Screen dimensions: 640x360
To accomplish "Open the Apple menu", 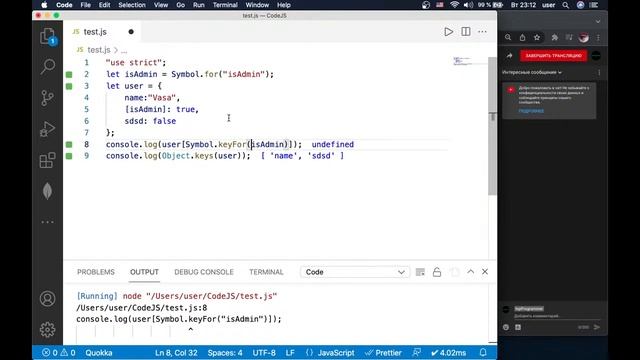I will click(x=44, y=5).
